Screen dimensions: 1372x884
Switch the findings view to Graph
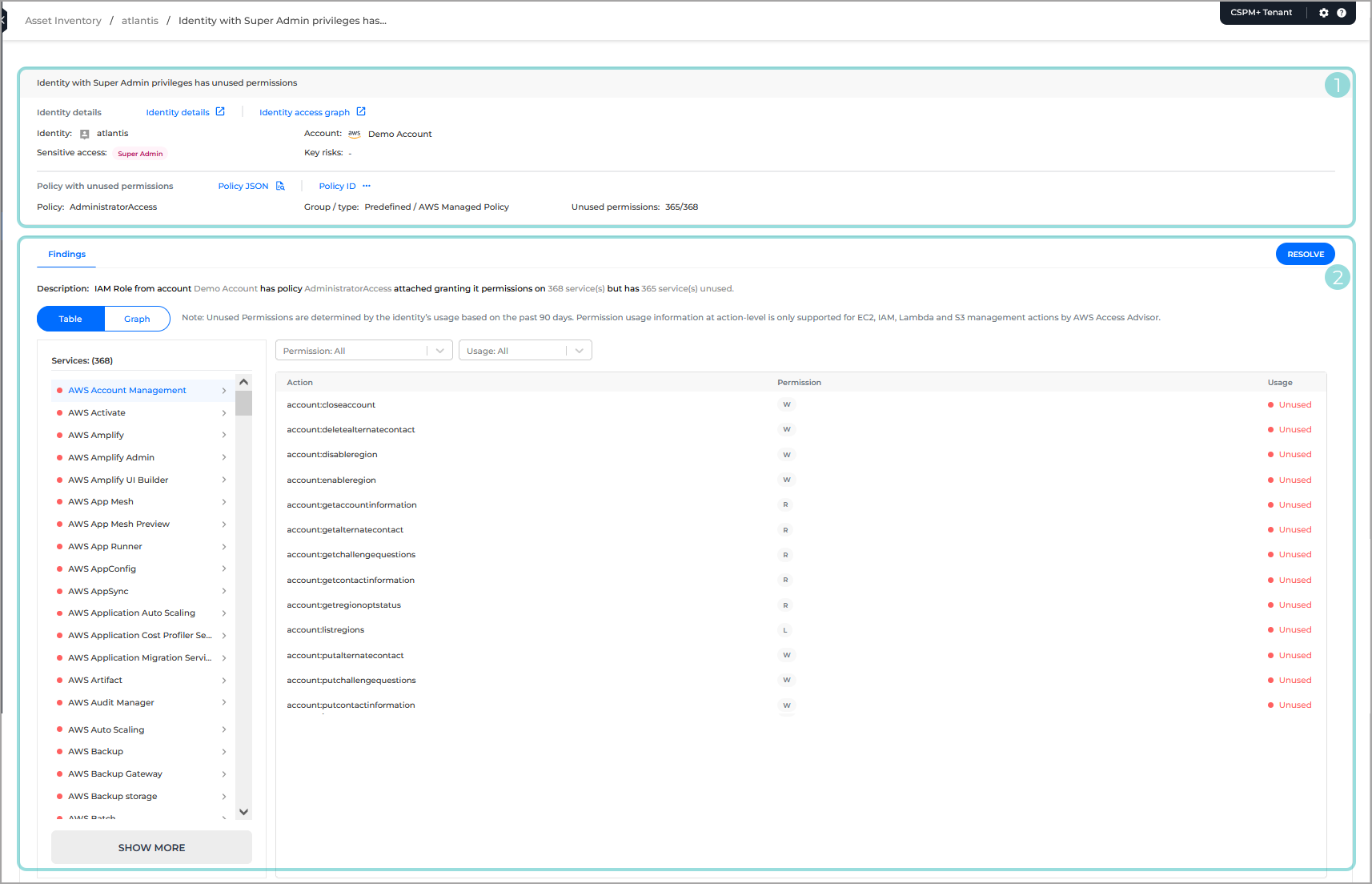coord(136,318)
